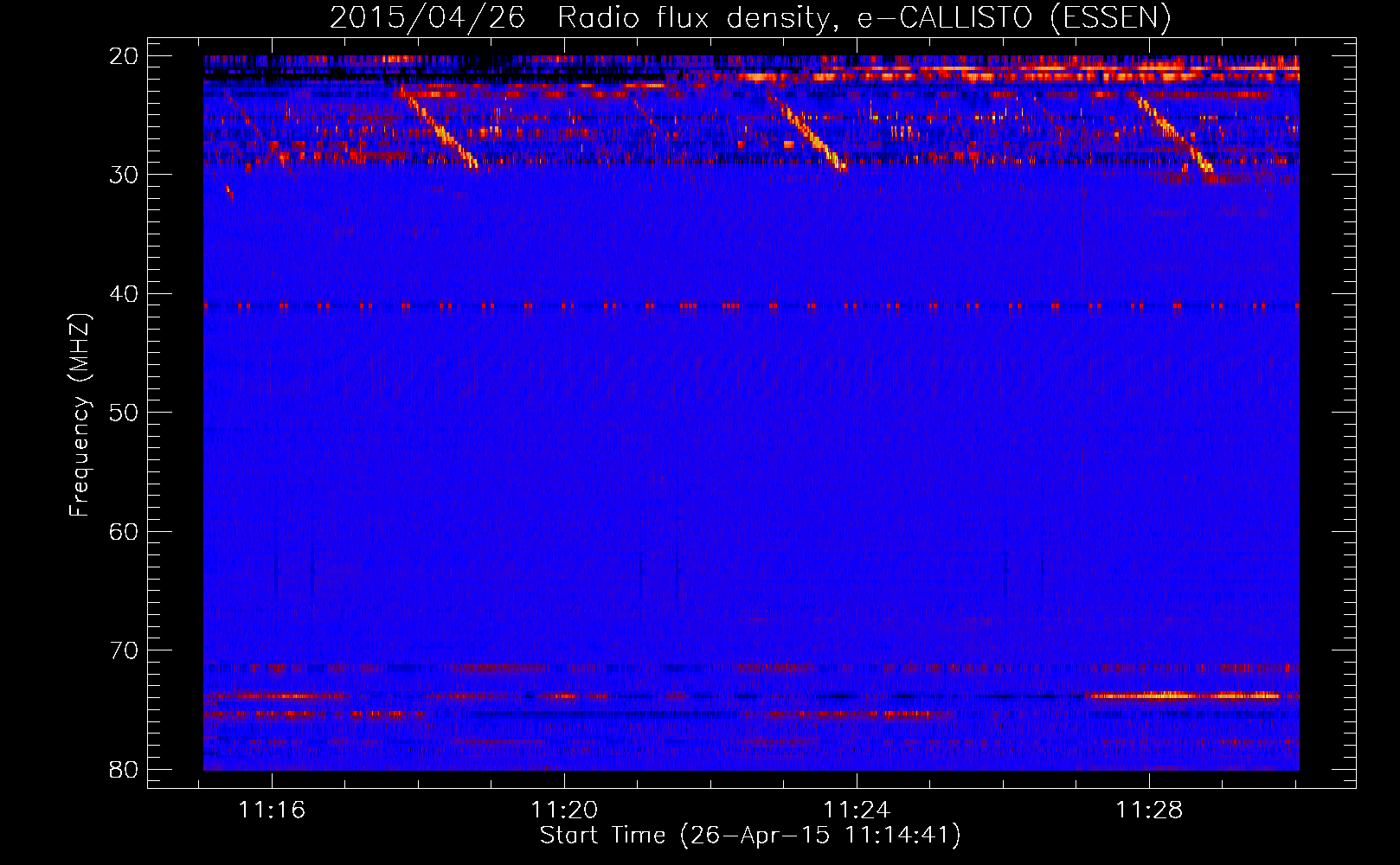Click the '40' frequency tick label
Viewport: 1400px width, 865px height.
pyautogui.click(x=124, y=294)
